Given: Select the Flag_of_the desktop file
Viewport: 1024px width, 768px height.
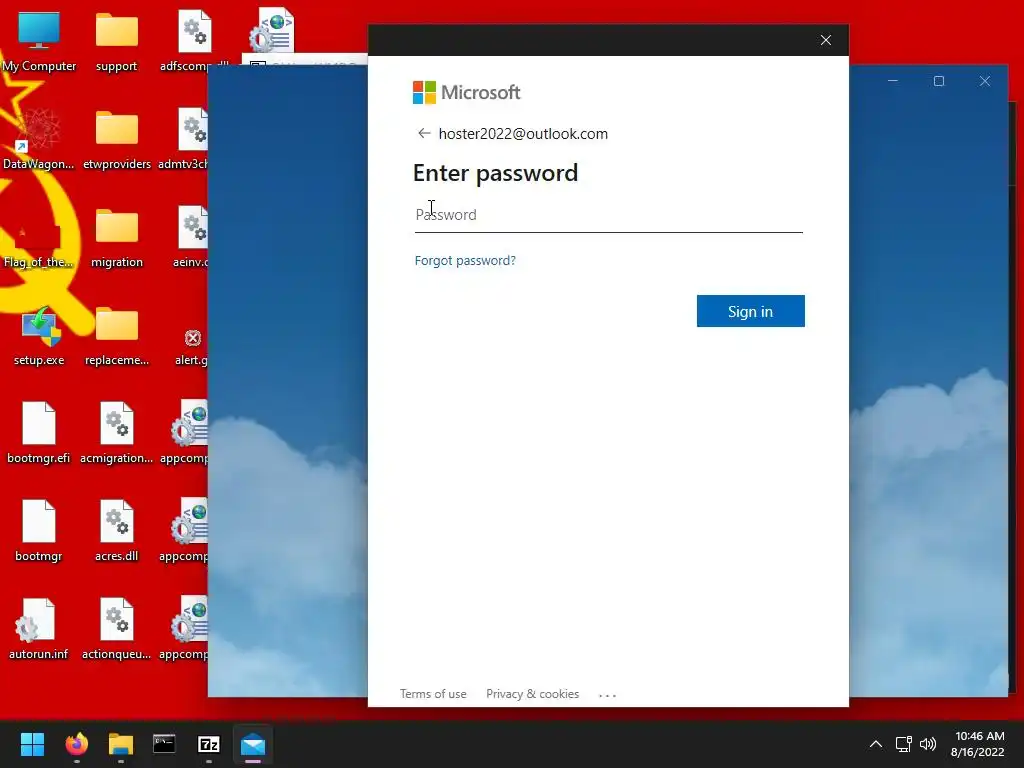Looking at the screenshot, I should [39, 238].
